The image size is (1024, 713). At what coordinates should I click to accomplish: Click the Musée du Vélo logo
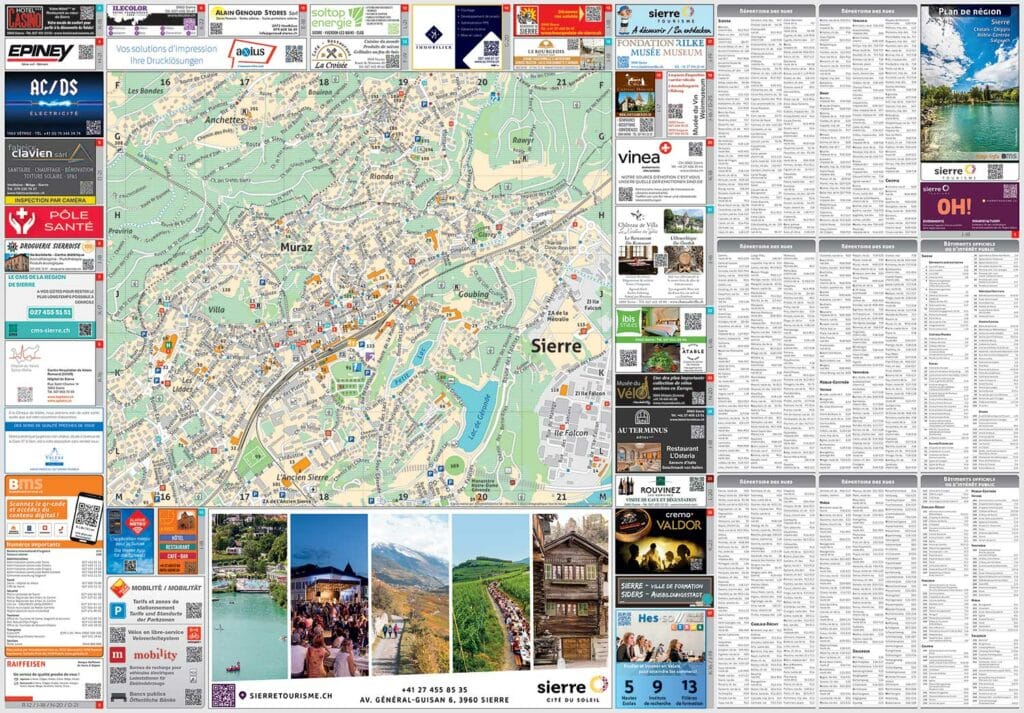632,389
